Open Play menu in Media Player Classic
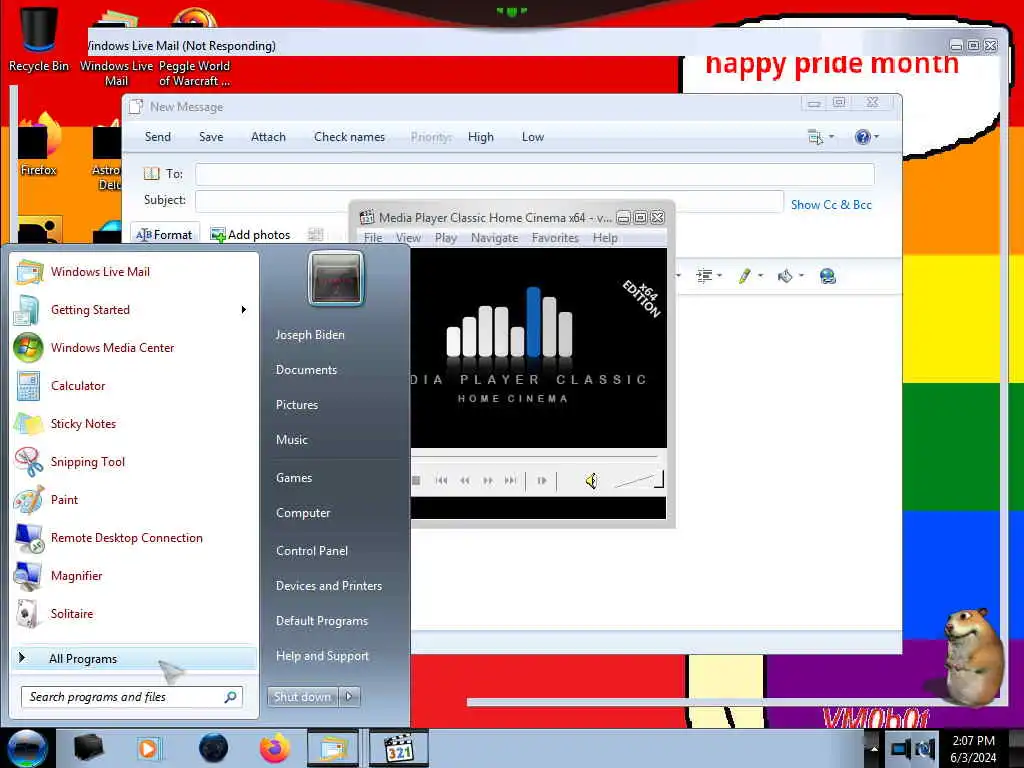The image size is (1024, 768). pos(446,238)
